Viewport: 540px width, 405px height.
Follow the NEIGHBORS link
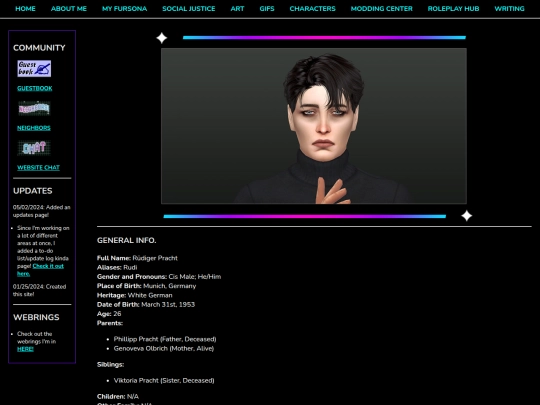(x=34, y=128)
